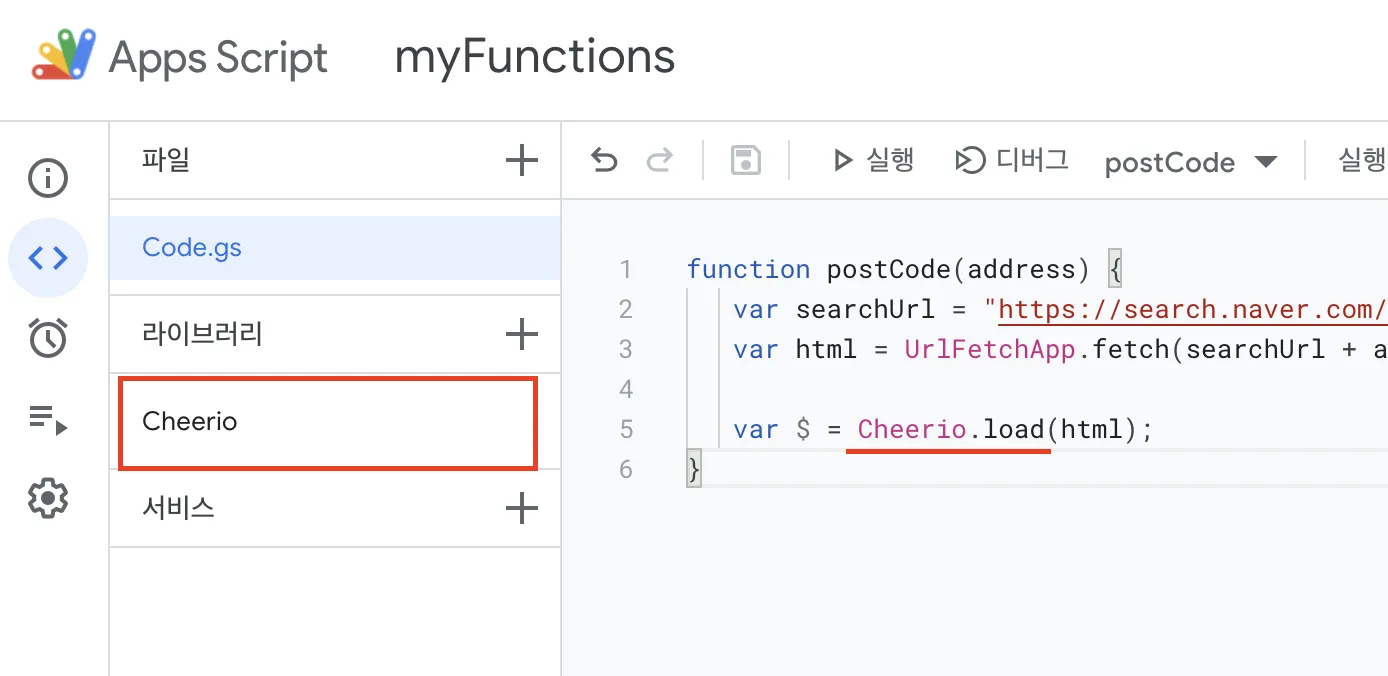Viewport: 1388px width, 676px height.
Task: Open the triggers alarm clock icon
Action: (x=48, y=338)
